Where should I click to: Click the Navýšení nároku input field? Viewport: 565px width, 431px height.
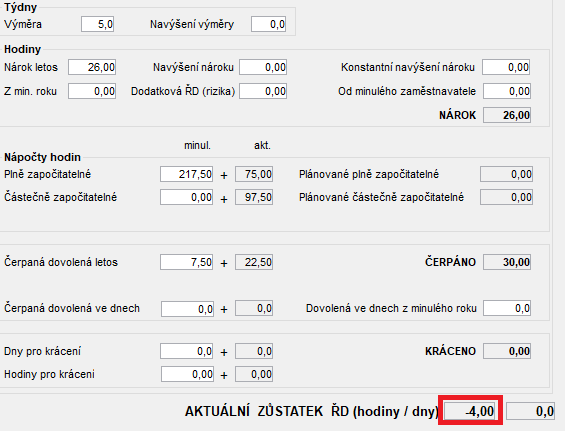[x=263, y=67]
